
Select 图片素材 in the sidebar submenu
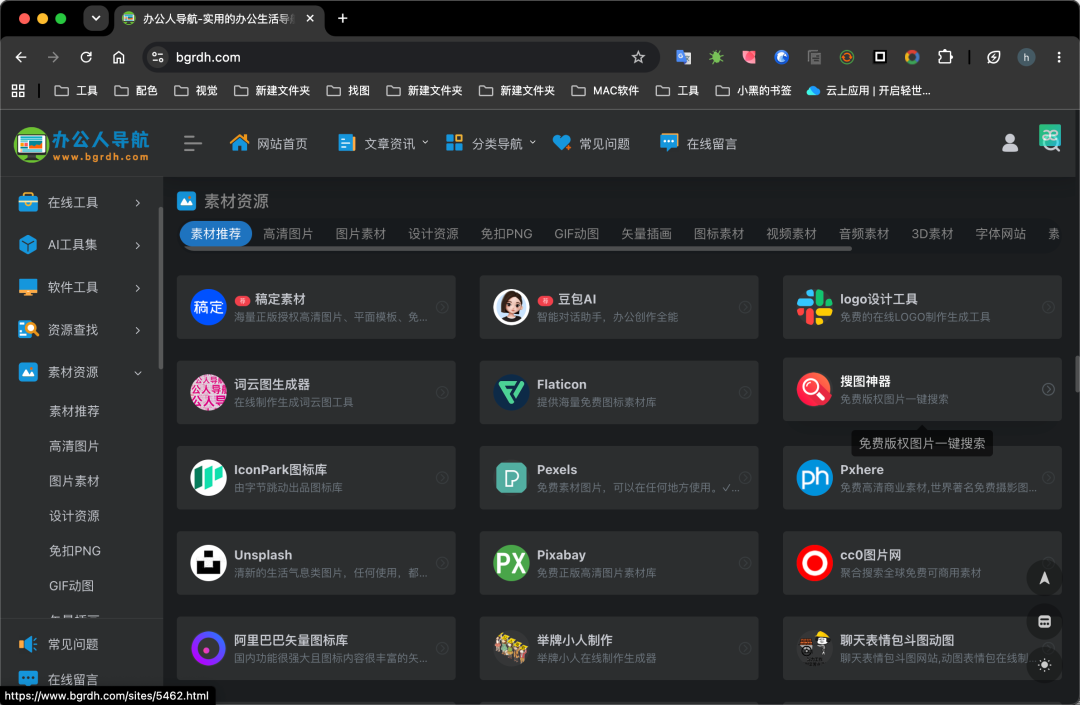click(74, 481)
